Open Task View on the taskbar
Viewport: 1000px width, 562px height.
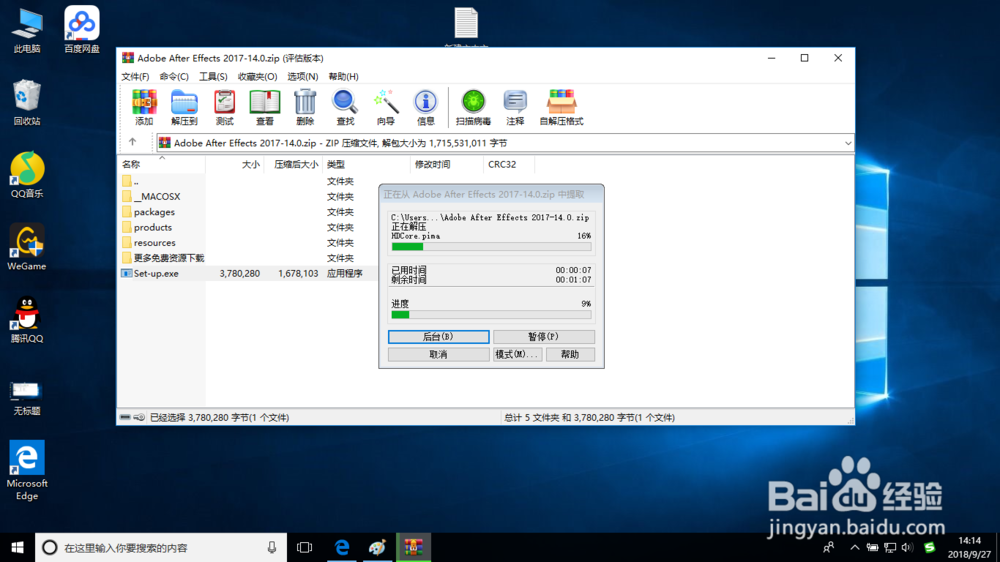pos(305,547)
